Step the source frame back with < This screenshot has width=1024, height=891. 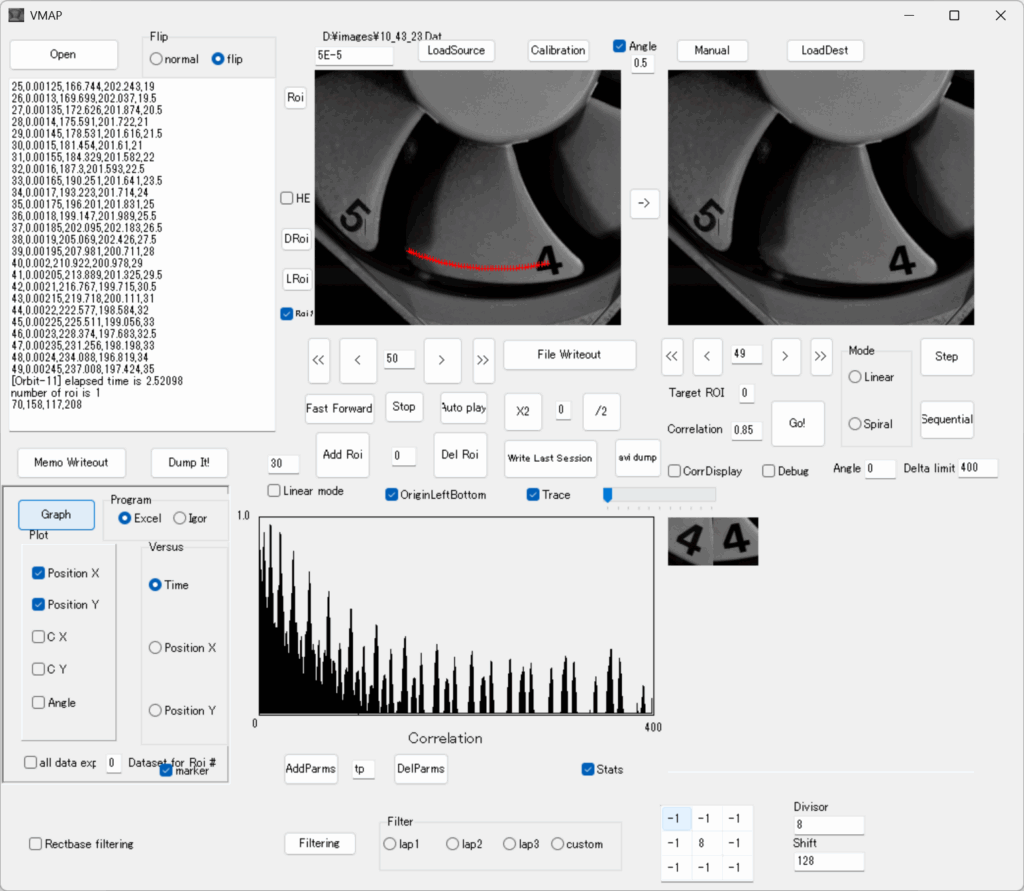(x=358, y=360)
